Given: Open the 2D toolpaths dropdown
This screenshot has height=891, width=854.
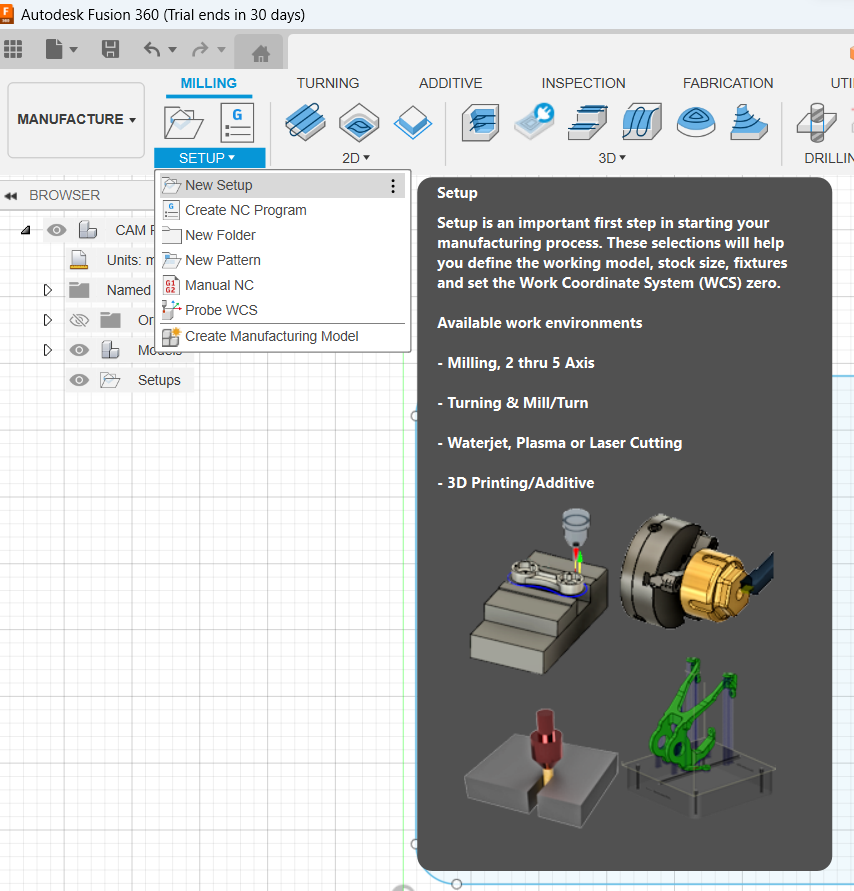Looking at the screenshot, I should 356,158.
